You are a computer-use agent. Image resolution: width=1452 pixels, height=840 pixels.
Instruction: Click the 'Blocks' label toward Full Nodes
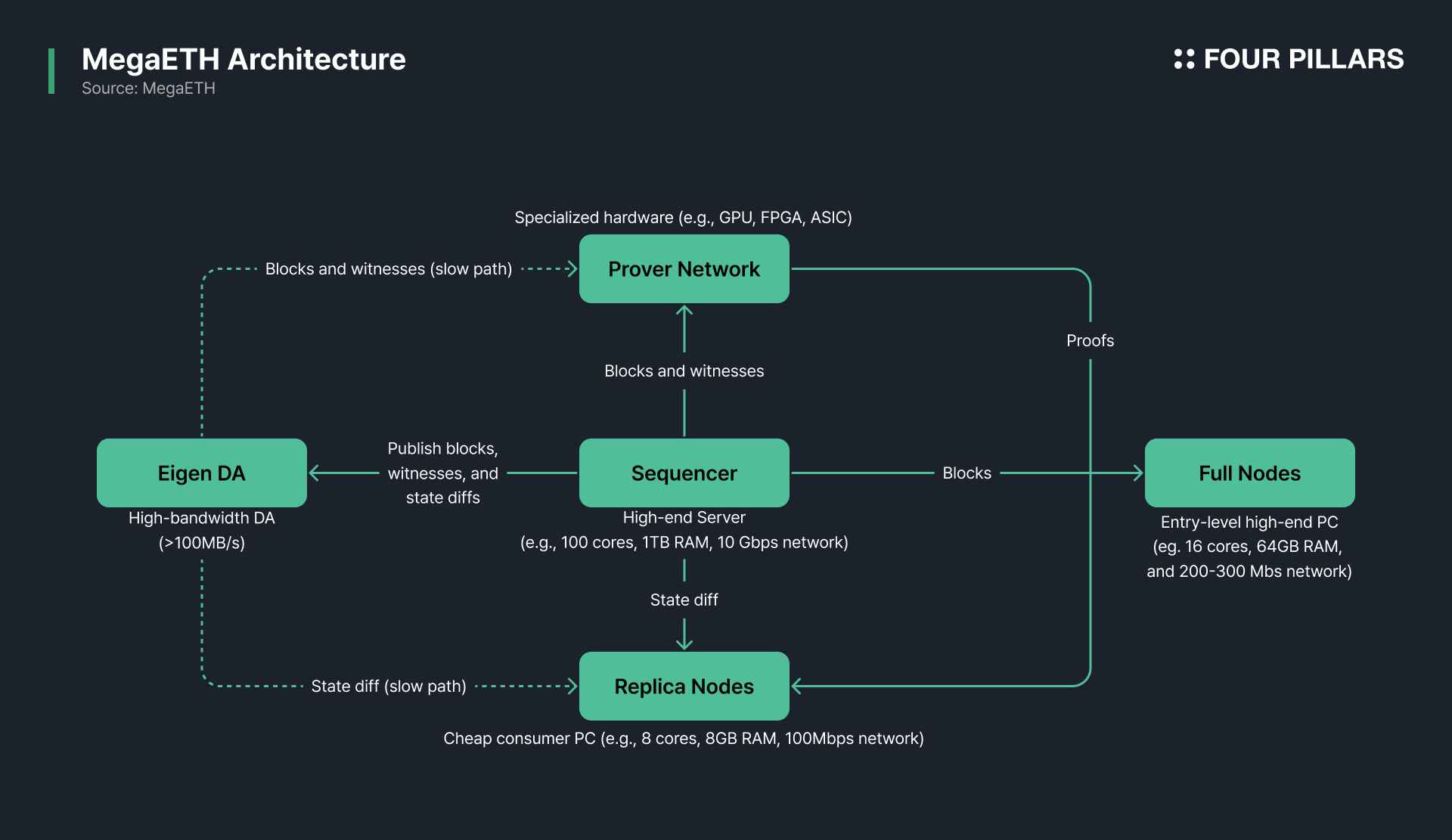(x=967, y=473)
